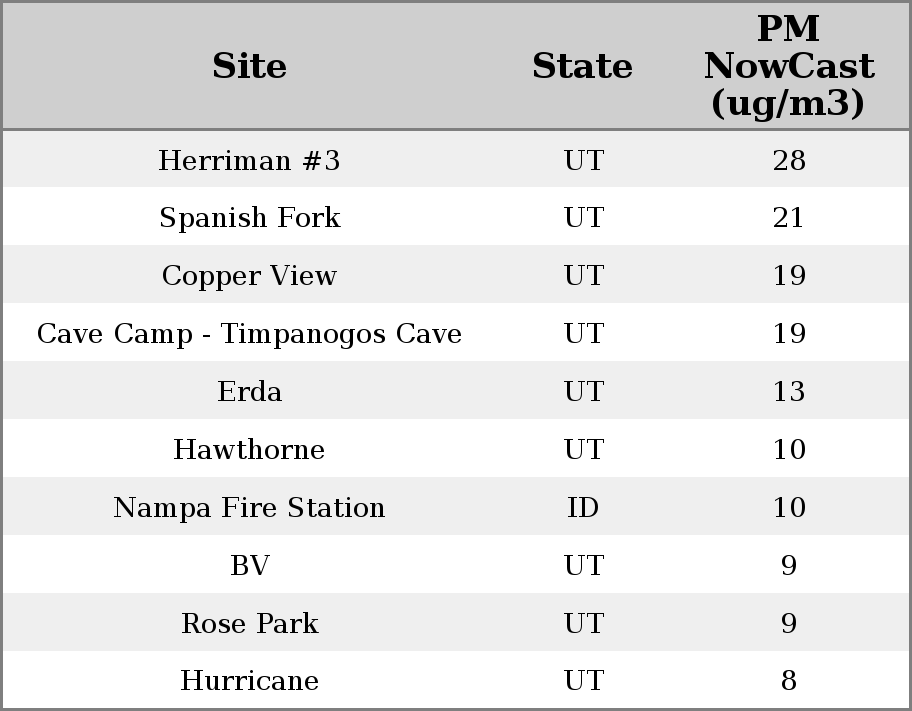Screen dimensions: 912x711
Task: Select the Herriman #3 site name
Action: click(249, 160)
